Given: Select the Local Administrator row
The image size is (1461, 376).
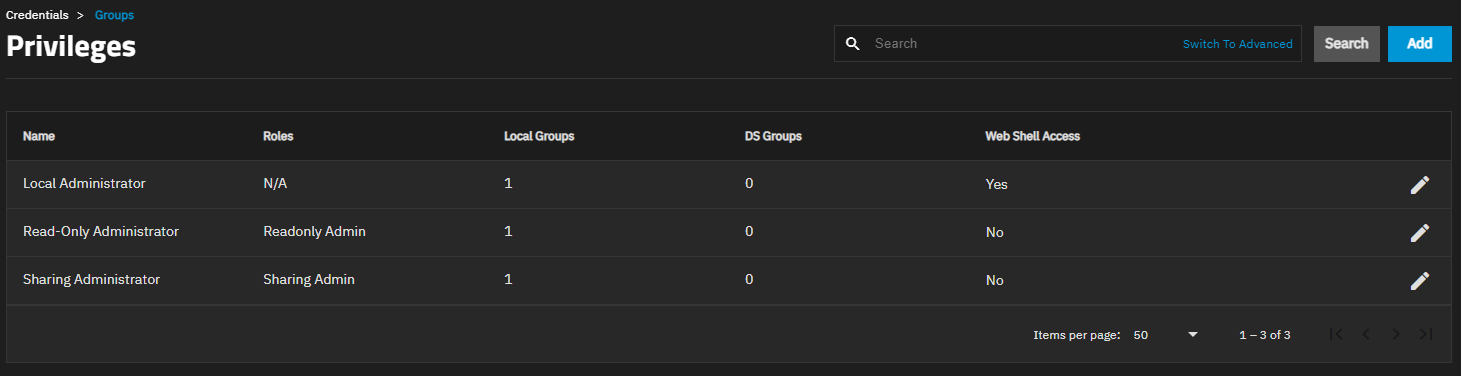Looking at the screenshot, I should point(729,185).
